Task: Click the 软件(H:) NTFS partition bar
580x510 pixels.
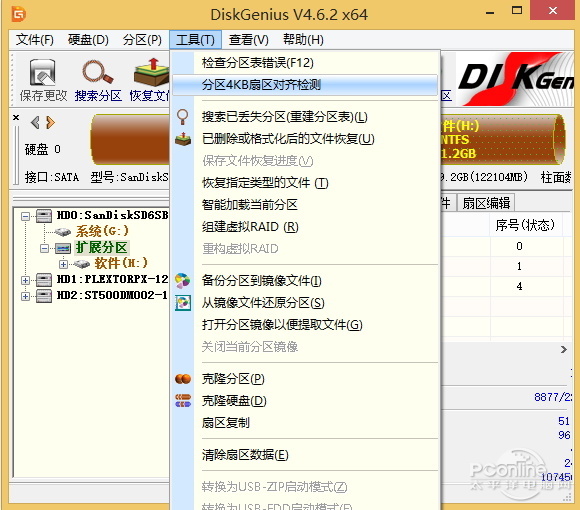Action: click(502, 139)
